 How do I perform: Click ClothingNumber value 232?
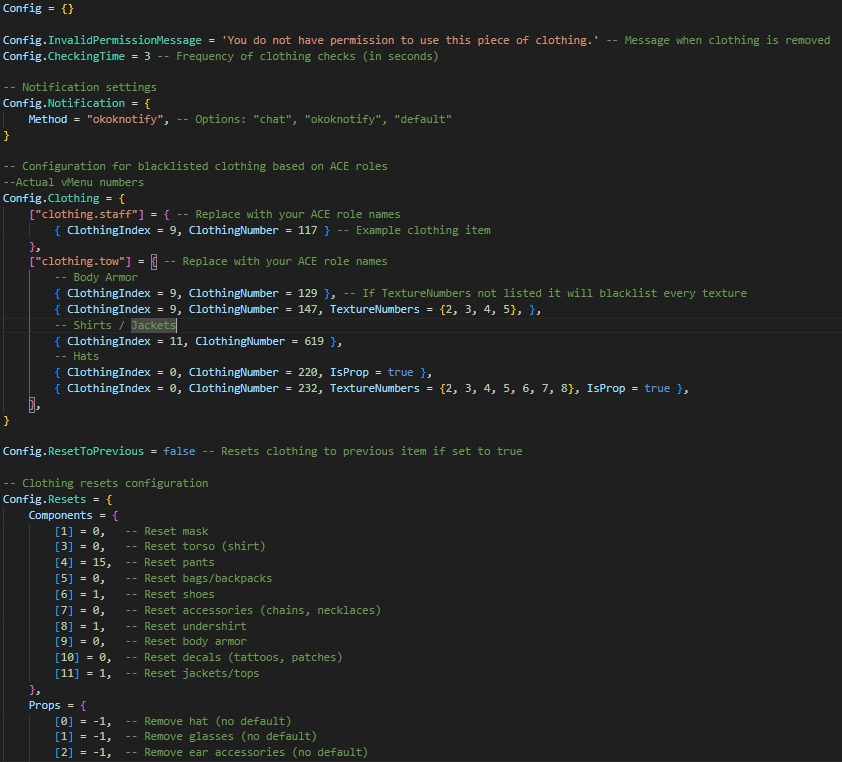(x=308, y=388)
